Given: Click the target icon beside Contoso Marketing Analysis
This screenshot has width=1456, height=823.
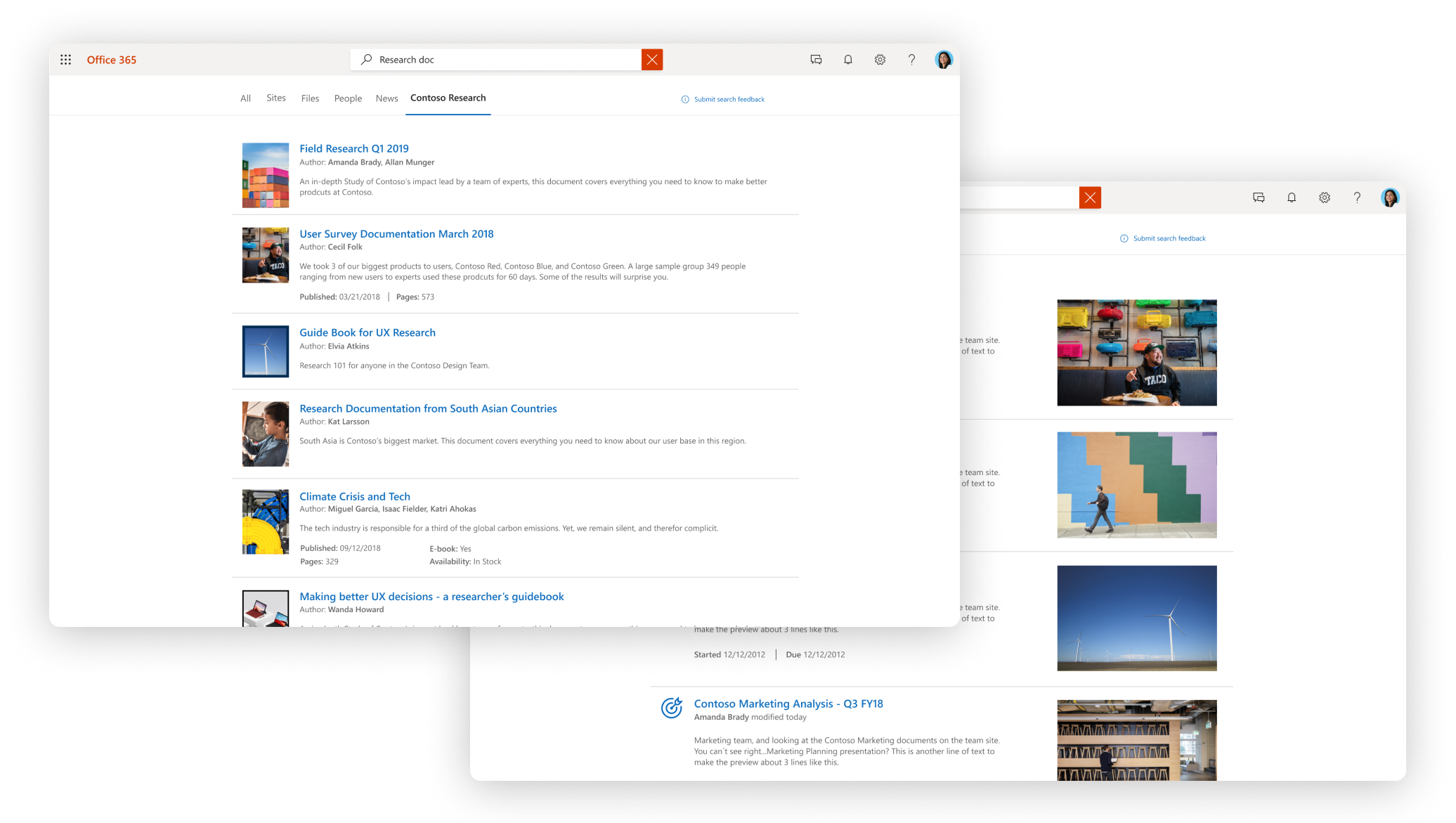Looking at the screenshot, I should tap(673, 708).
